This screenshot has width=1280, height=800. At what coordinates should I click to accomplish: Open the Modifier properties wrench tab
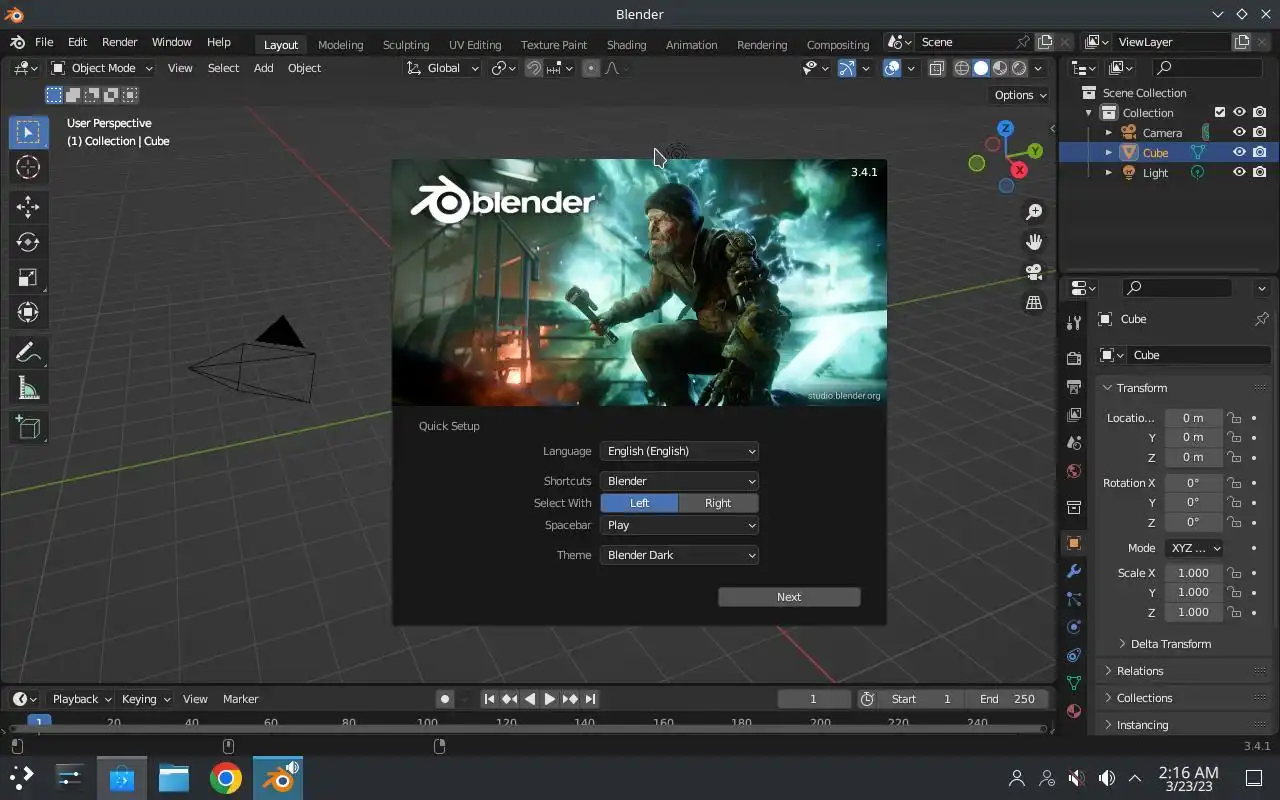[x=1074, y=571]
